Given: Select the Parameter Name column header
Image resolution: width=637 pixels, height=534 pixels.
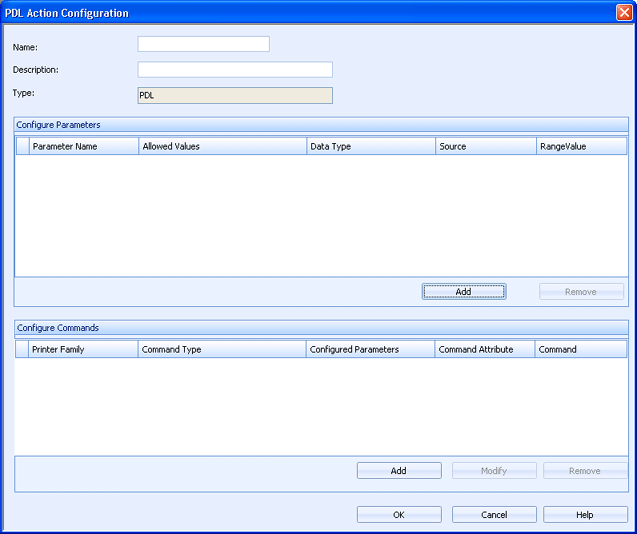Looking at the screenshot, I should 84,146.
